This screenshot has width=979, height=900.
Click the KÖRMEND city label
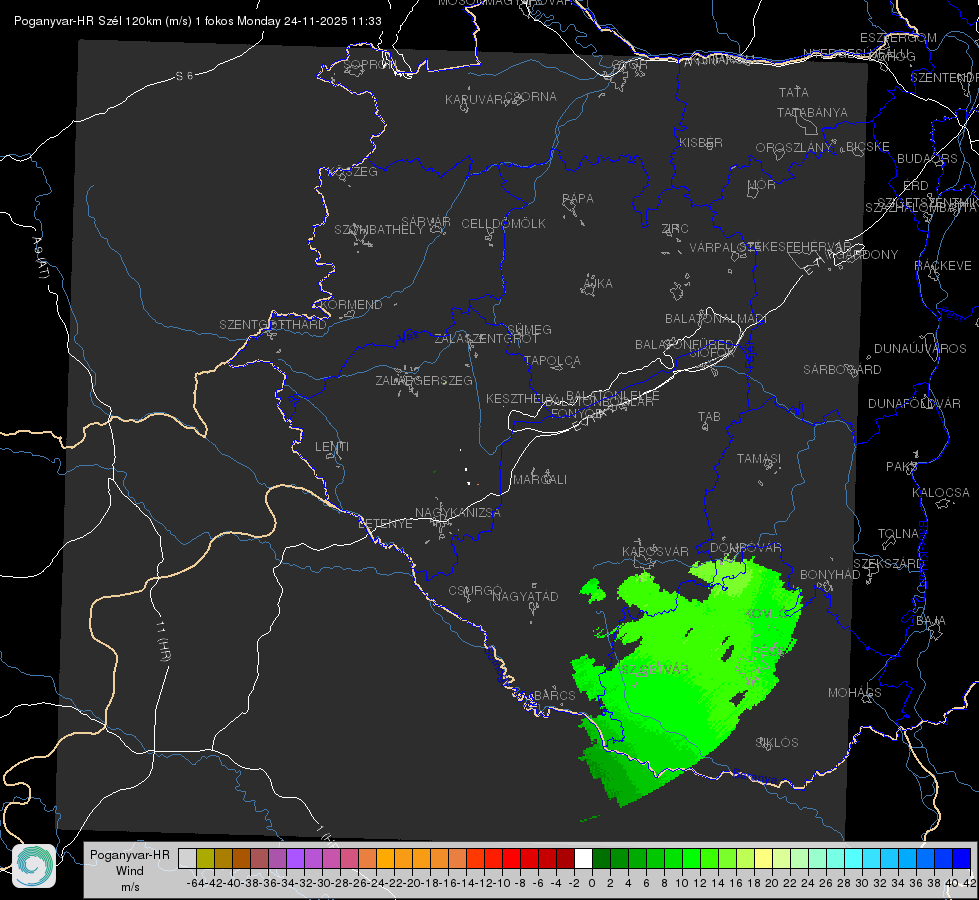pos(350,305)
